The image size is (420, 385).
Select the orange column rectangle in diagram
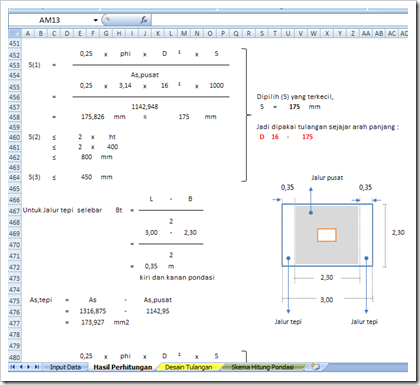(327, 235)
